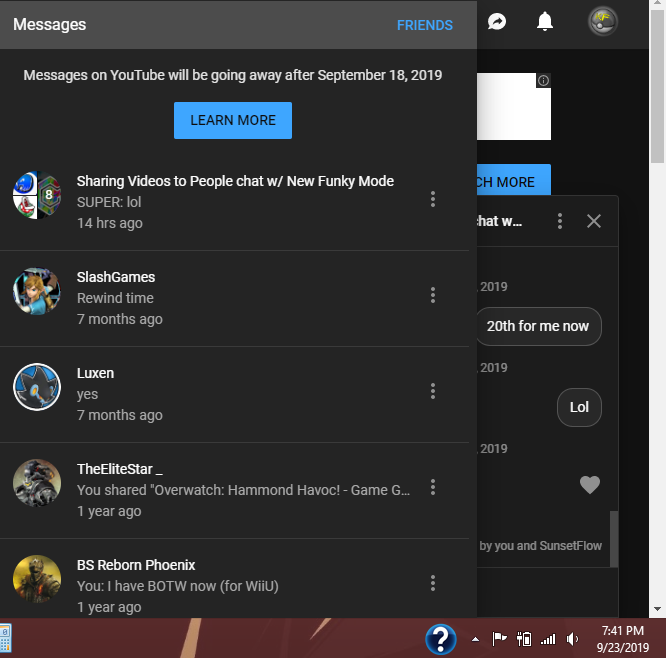Open three-dot menu in open chat header
This screenshot has height=658, width=666.
[x=560, y=221]
